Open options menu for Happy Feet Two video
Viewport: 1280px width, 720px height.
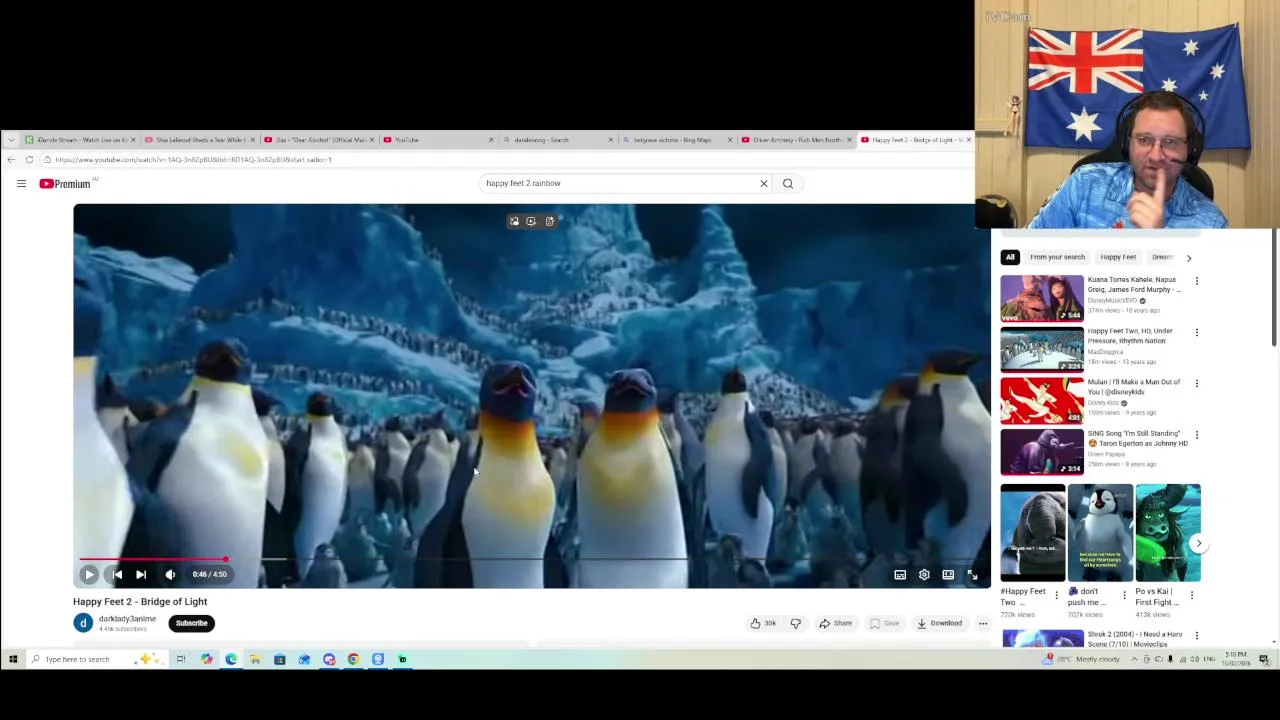[x=1197, y=332]
